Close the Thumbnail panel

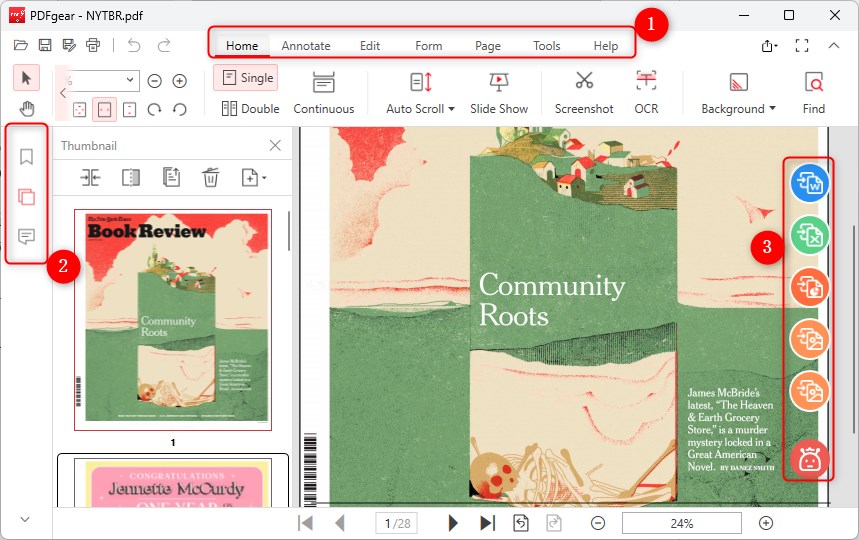(275, 145)
